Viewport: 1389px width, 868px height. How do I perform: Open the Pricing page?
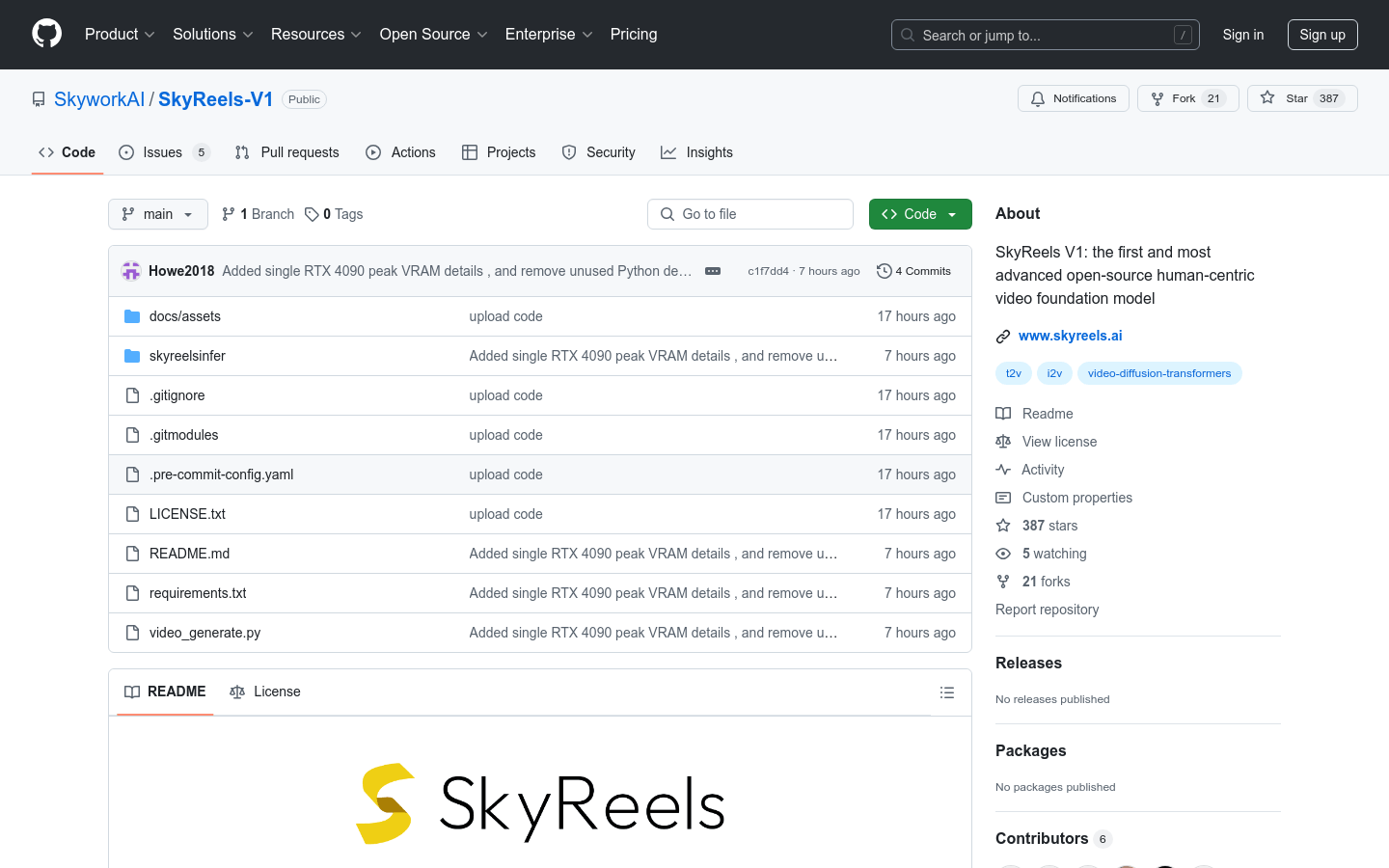pos(634,35)
